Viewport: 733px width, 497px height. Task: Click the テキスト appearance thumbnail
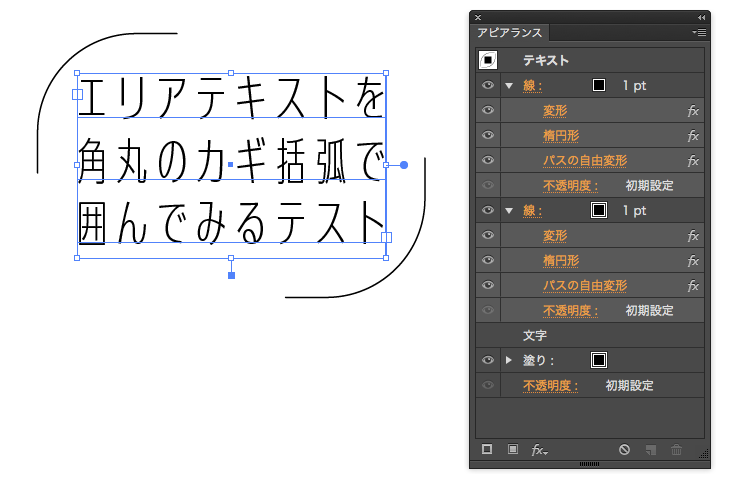click(488, 60)
